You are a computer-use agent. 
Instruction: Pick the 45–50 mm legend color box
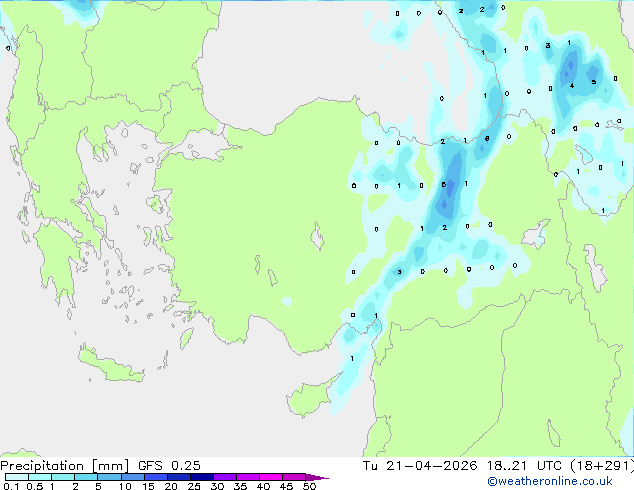[294, 477]
